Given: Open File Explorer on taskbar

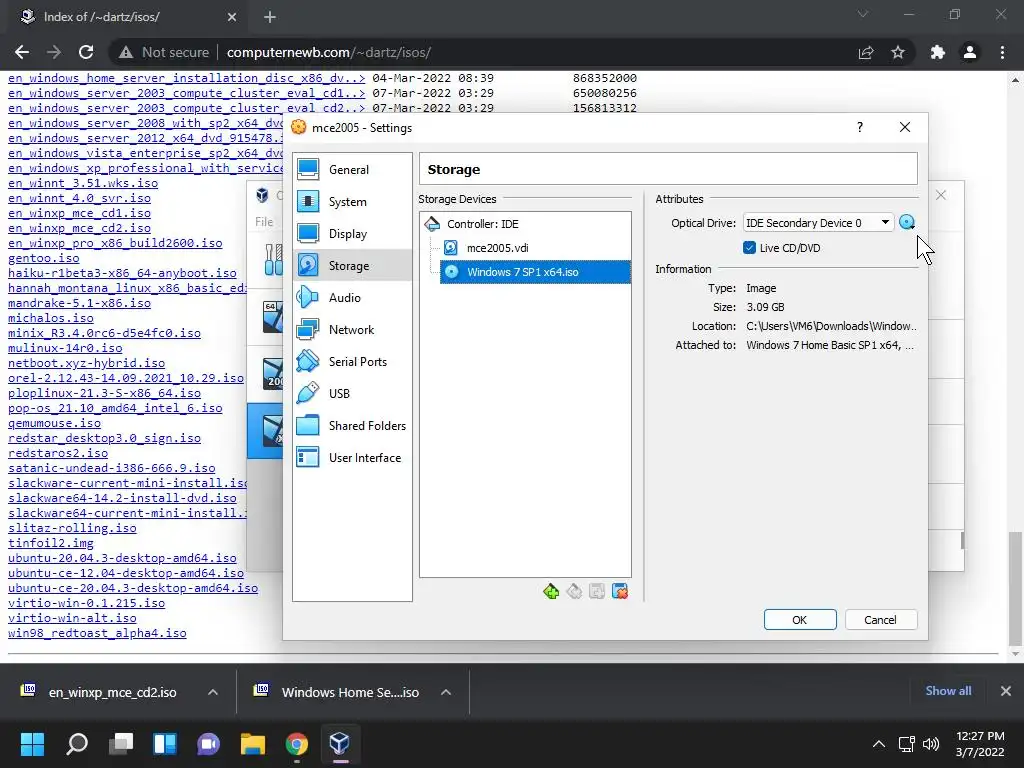Looking at the screenshot, I should pos(253,744).
